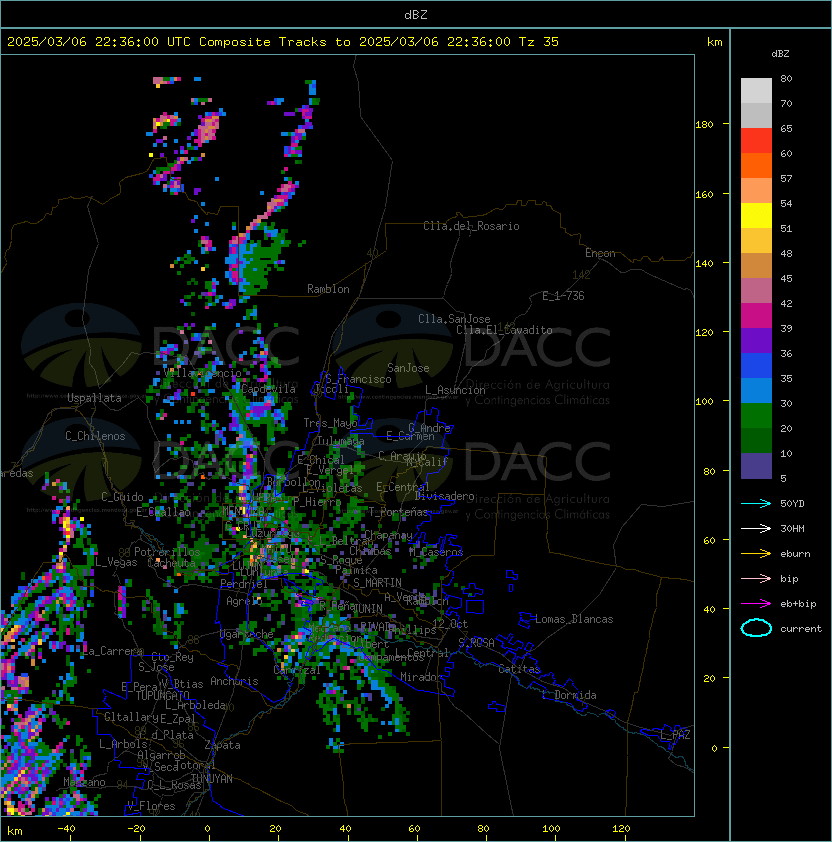Click the 'Zapata' map label

tap(222, 745)
